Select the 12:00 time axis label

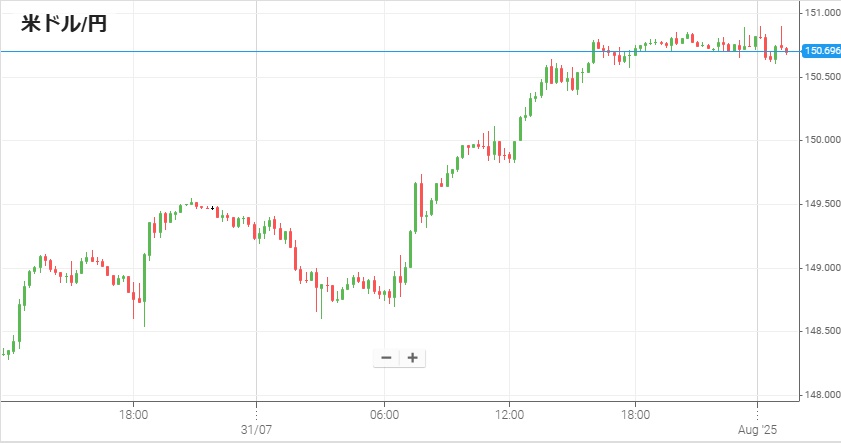(510, 415)
